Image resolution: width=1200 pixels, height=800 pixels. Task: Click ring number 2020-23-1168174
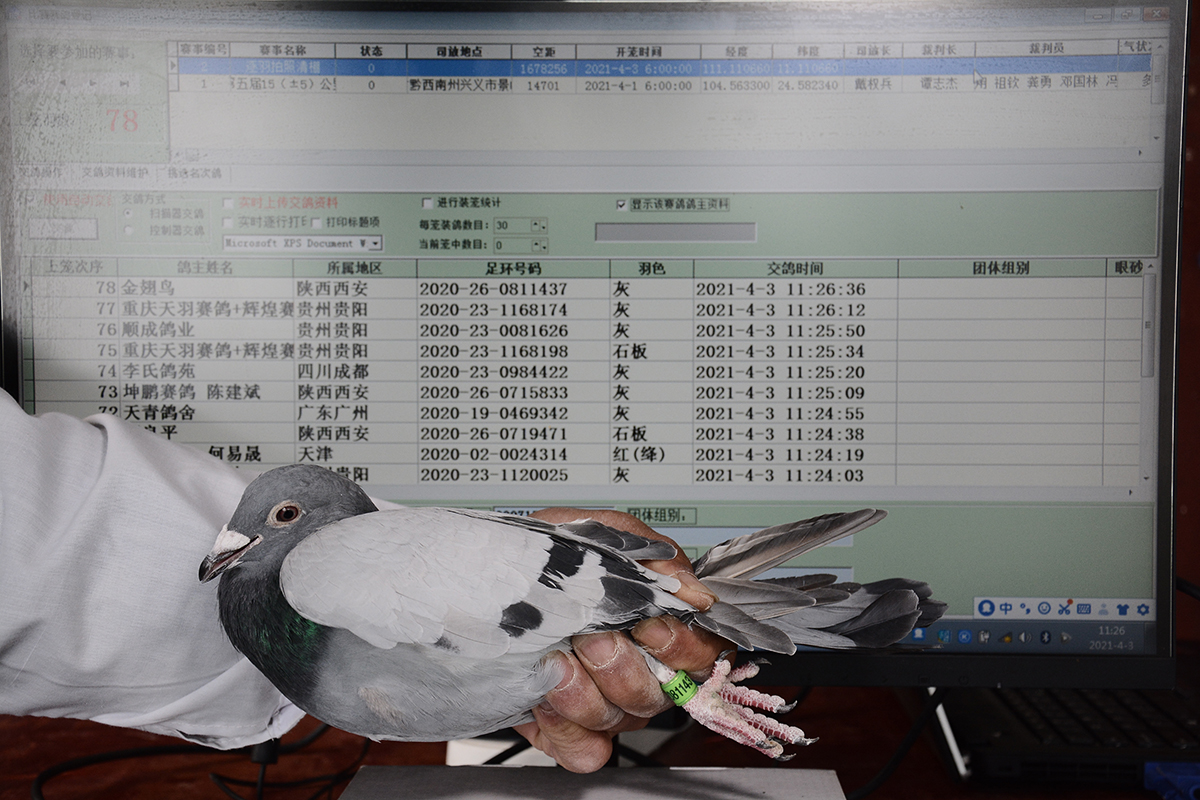(x=493, y=310)
